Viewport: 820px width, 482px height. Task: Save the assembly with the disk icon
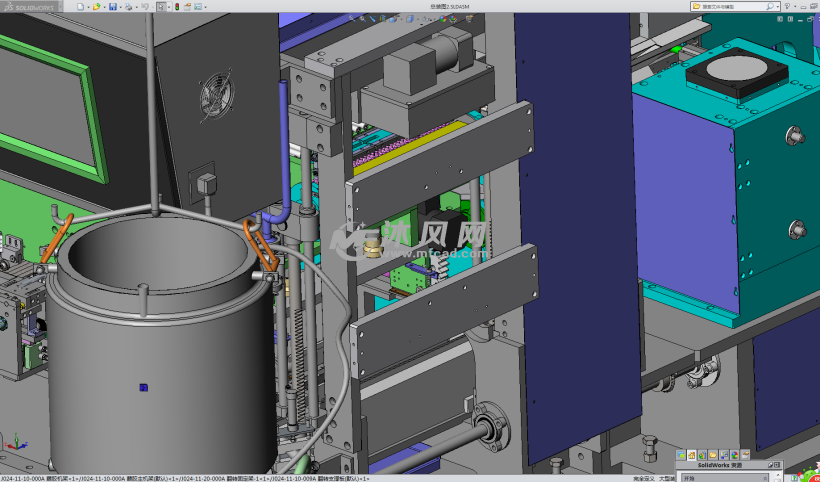coord(113,7)
